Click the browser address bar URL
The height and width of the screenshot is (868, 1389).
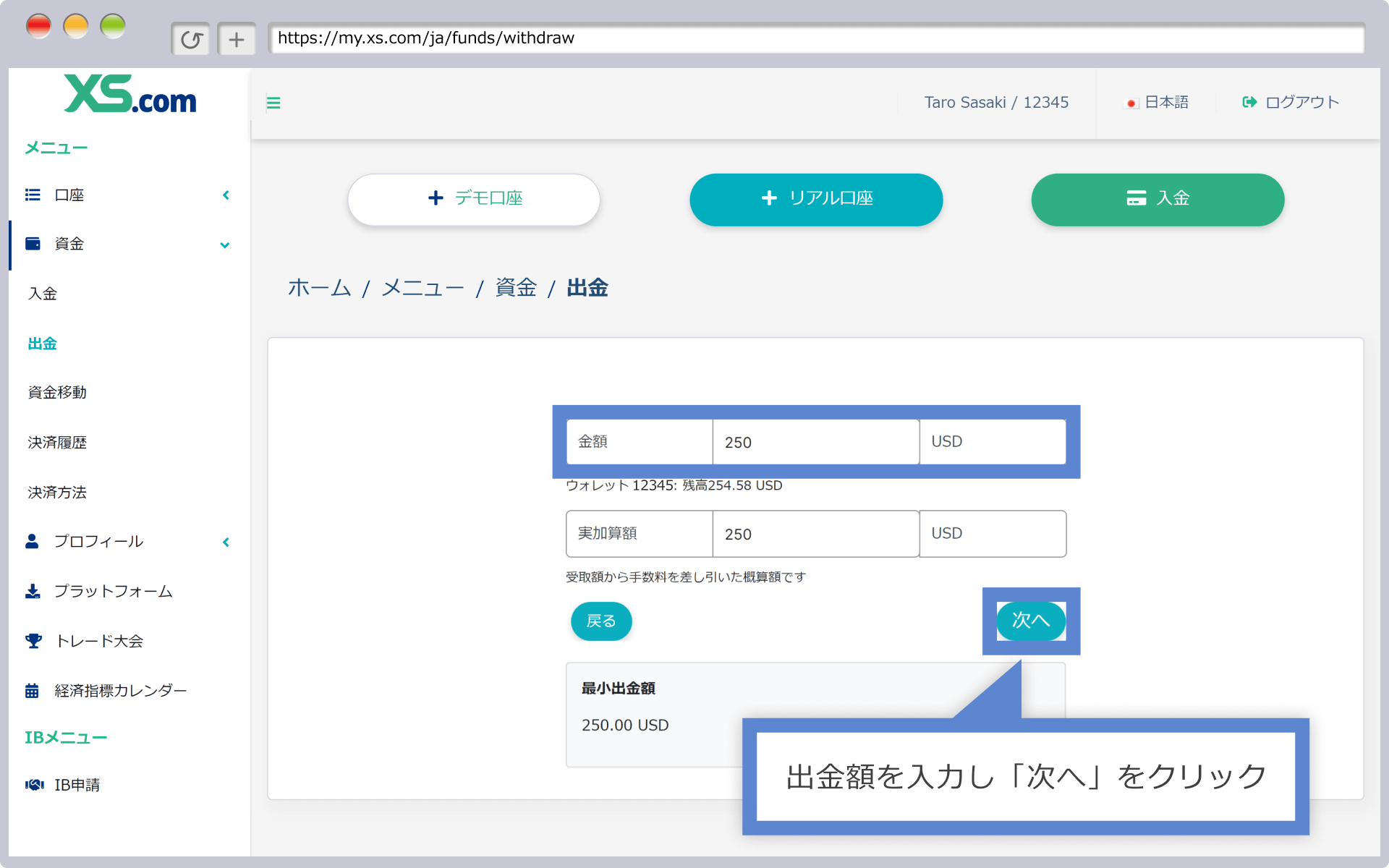tap(816, 38)
